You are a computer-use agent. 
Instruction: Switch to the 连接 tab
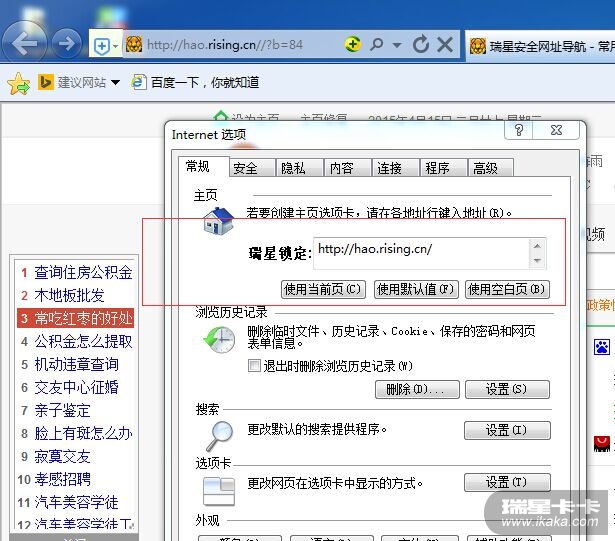click(396, 168)
